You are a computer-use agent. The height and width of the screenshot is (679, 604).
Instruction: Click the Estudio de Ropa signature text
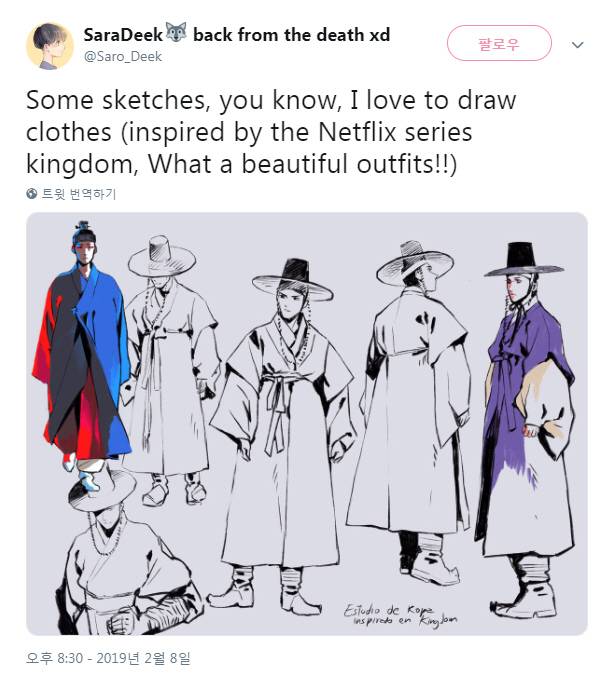(401, 616)
